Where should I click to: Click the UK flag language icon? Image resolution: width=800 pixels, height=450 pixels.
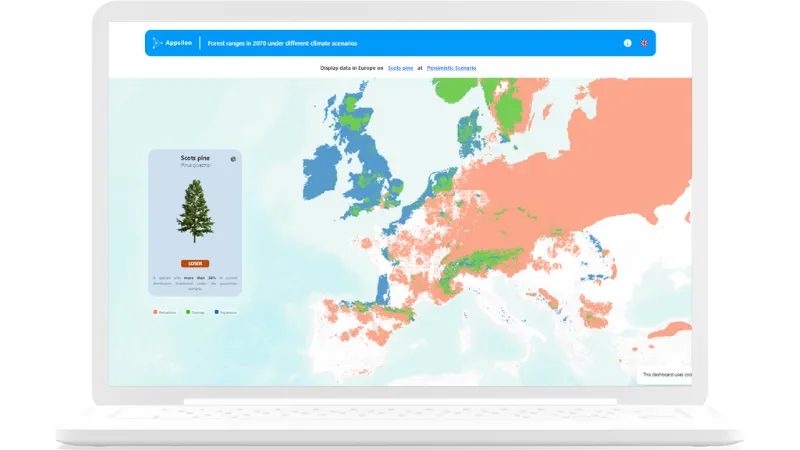(x=645, y=43)
